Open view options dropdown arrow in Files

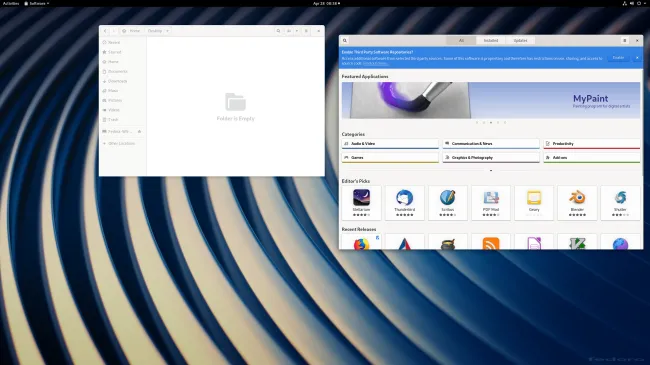(x=296, y=31)
